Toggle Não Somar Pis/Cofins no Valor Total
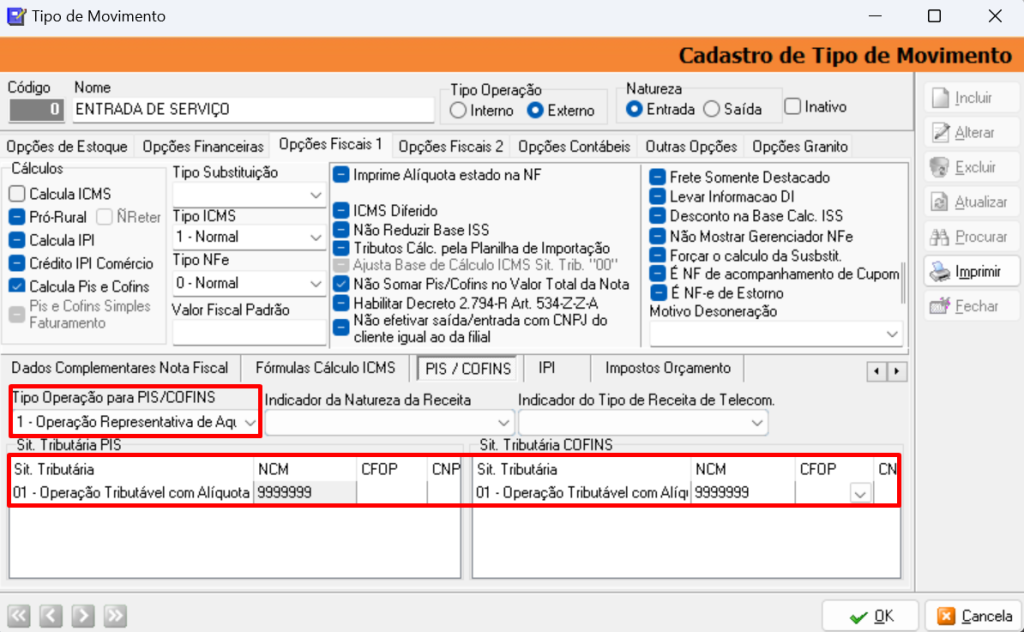 [341, 284]
